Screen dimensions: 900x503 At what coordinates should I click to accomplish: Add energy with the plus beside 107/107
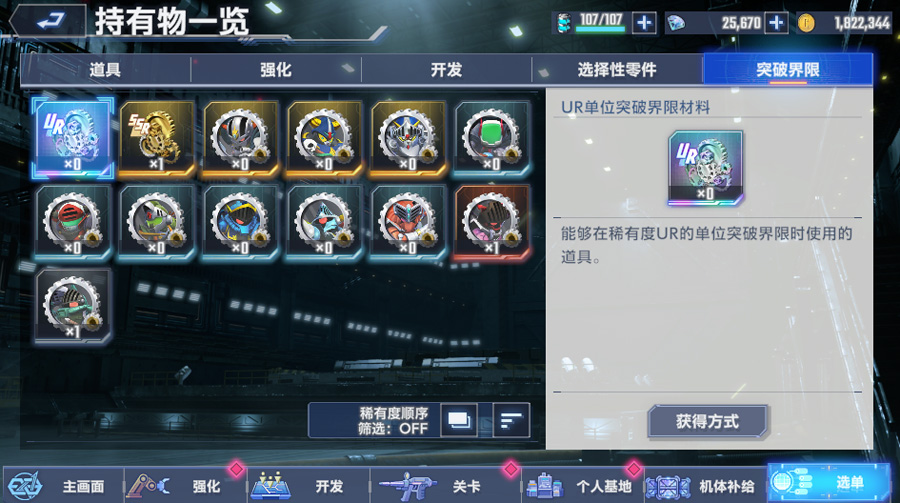click(x=644, y=23)
